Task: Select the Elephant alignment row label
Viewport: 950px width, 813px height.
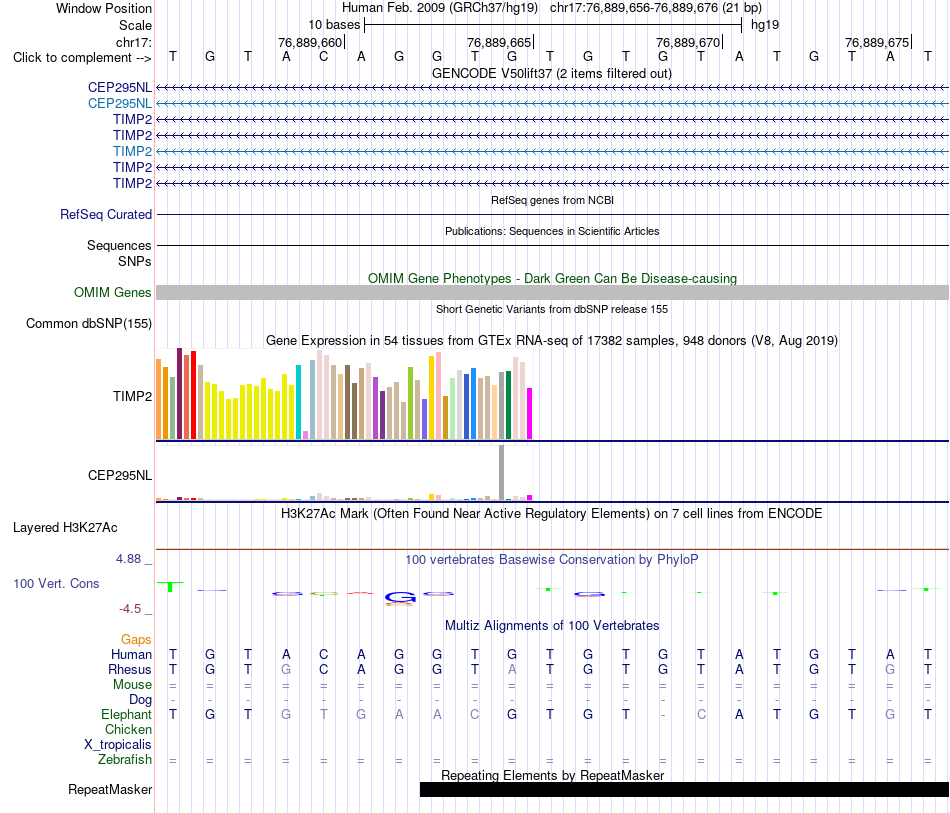Action: coord(126,715)
